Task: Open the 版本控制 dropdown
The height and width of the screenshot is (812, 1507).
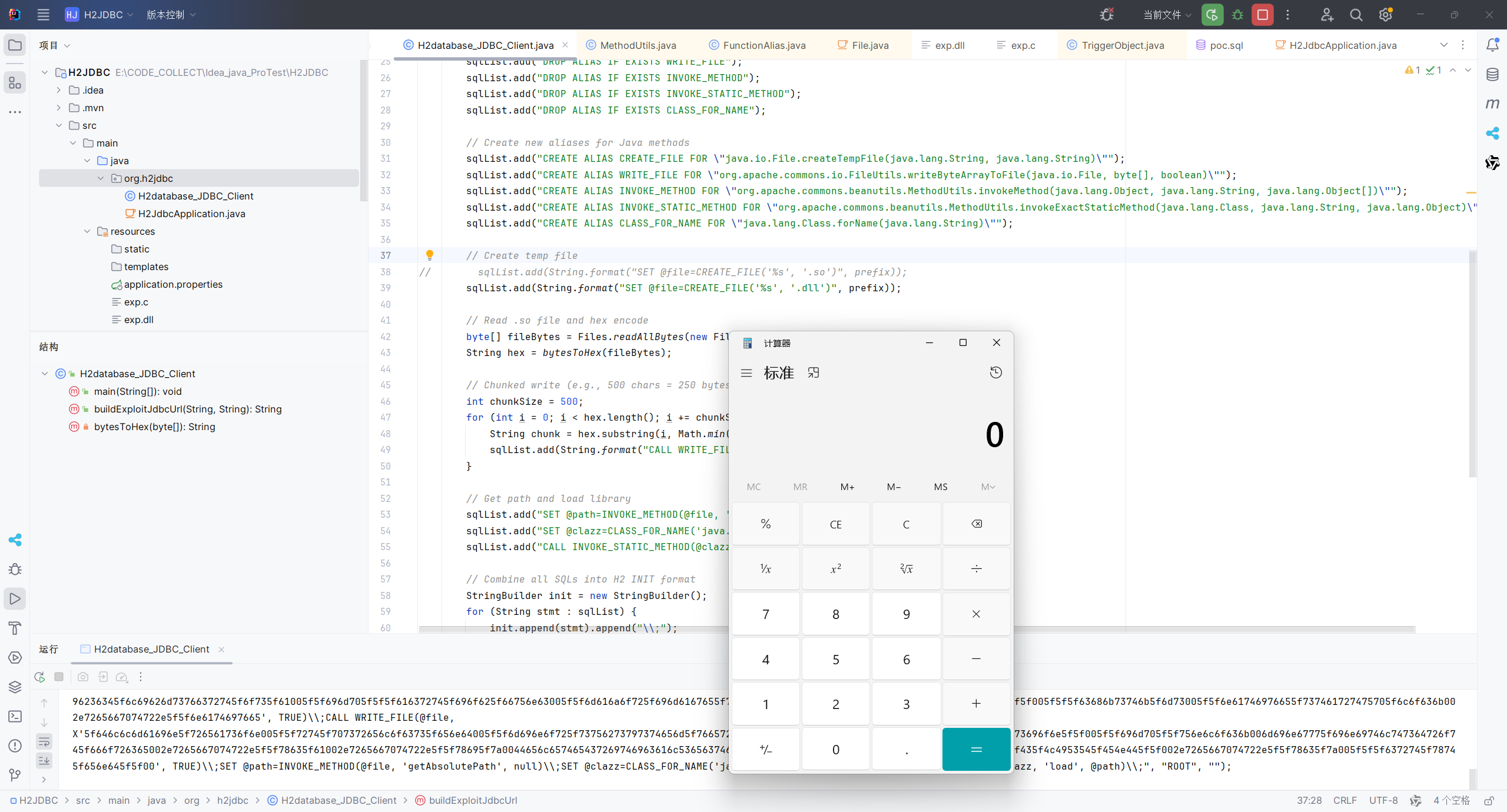Action: coord(171,15)
